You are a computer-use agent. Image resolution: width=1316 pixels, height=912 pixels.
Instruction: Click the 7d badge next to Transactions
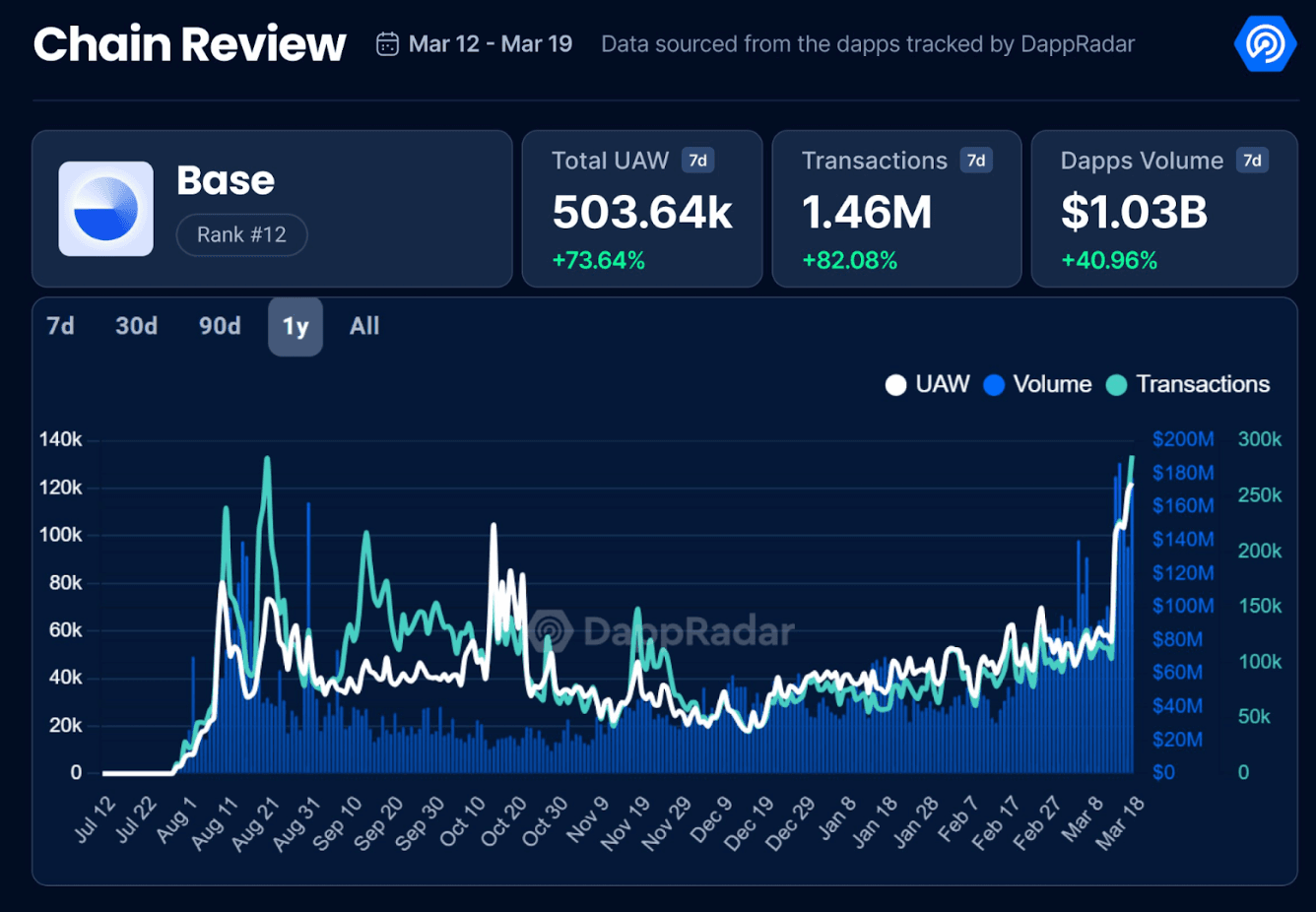(x=976, y=161)
